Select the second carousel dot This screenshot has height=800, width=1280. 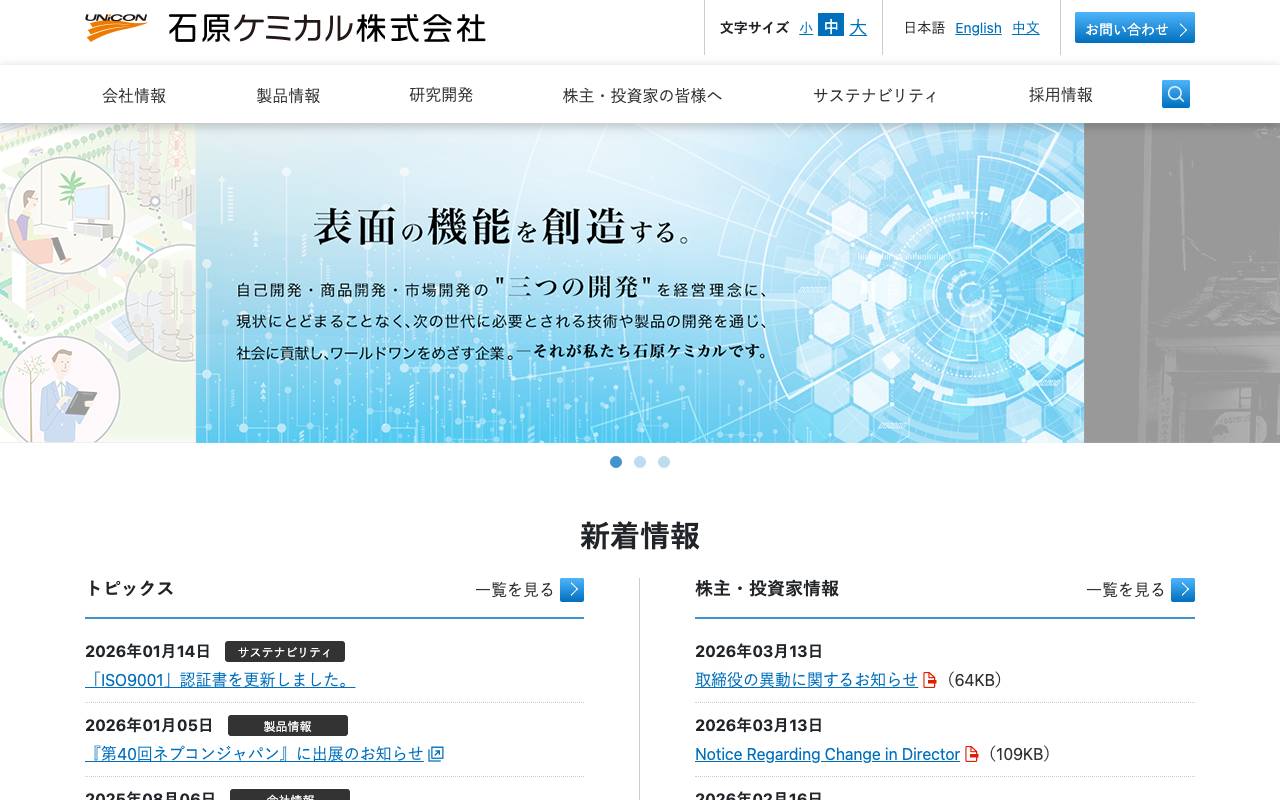pos(640,462)
